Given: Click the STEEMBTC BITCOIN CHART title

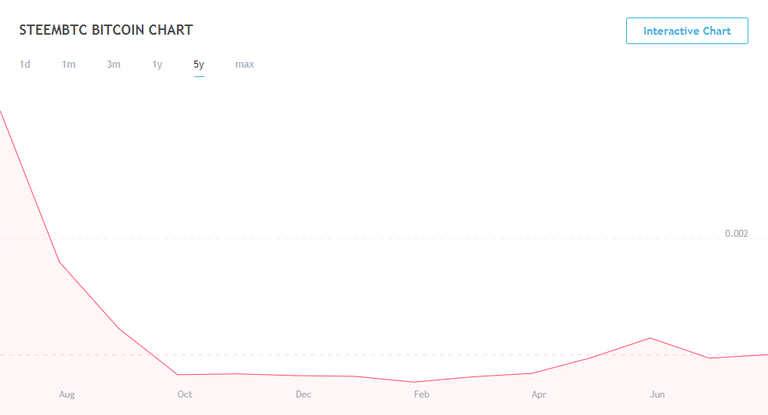Looking at the screenshot, I should (107, 31).
